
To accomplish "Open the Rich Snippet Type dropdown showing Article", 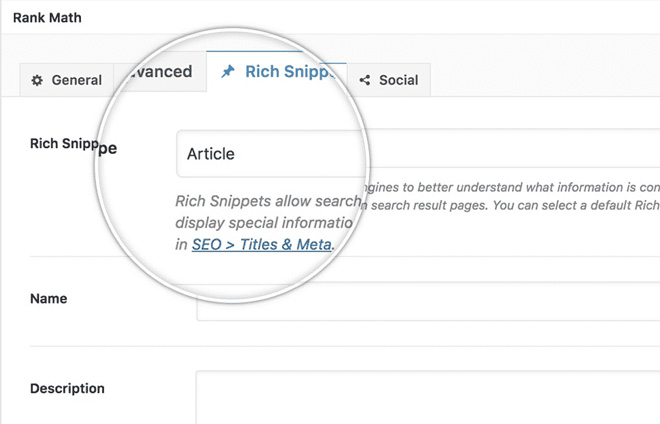I will click(418, 153).
